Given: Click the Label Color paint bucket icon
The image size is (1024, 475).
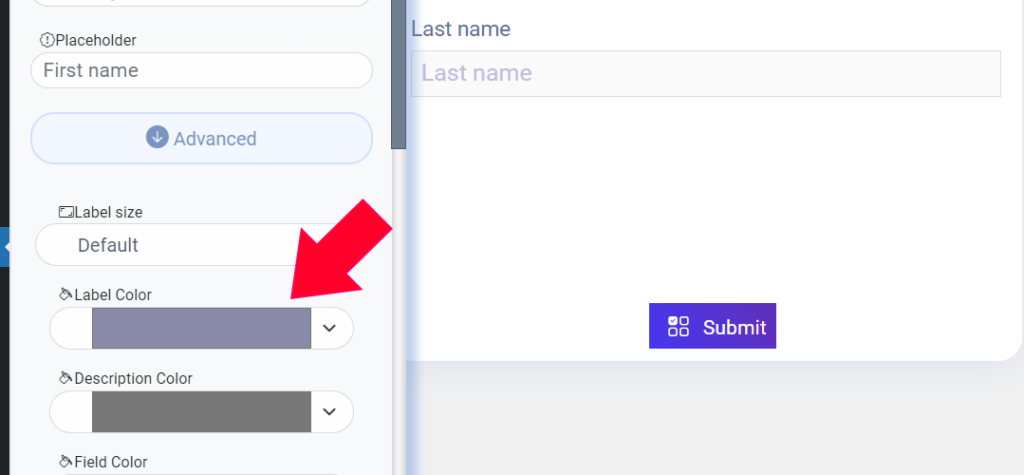Looking at the screenshot, I should pyautogui.click(x=65, y=295).
